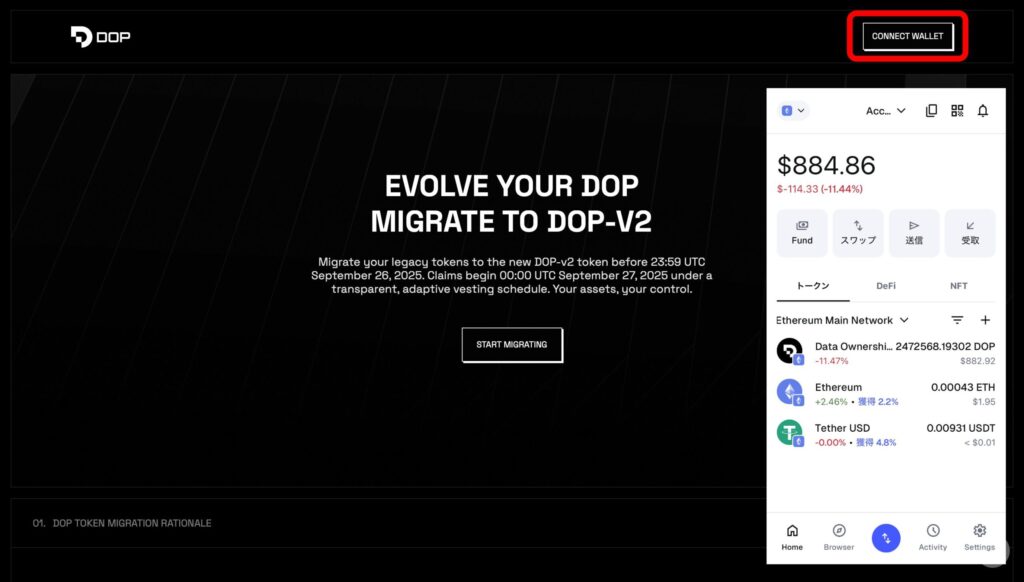Open the wallet Activity tab
Screen dimensions: 1024x582
(933, 538)
